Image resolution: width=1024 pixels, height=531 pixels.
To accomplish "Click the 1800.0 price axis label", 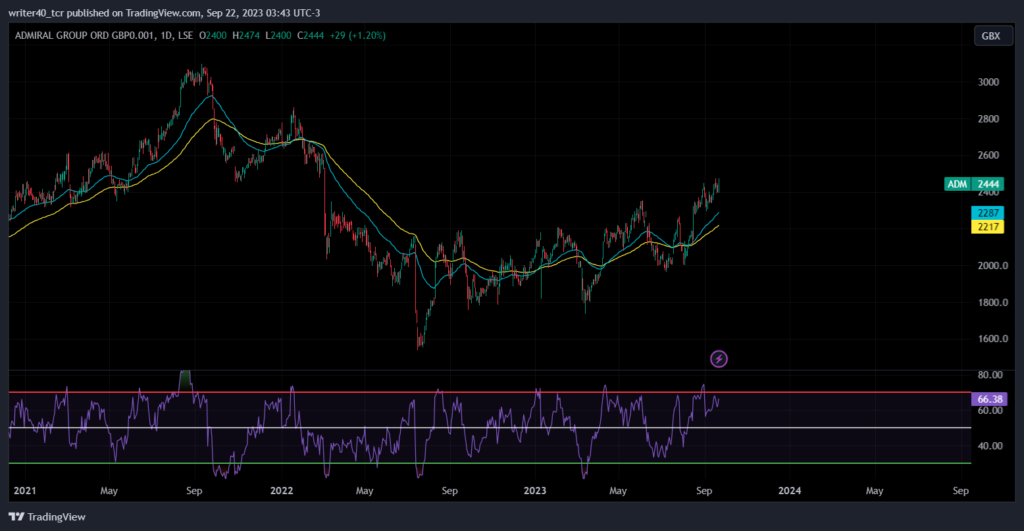I will (x=993, y=302).
